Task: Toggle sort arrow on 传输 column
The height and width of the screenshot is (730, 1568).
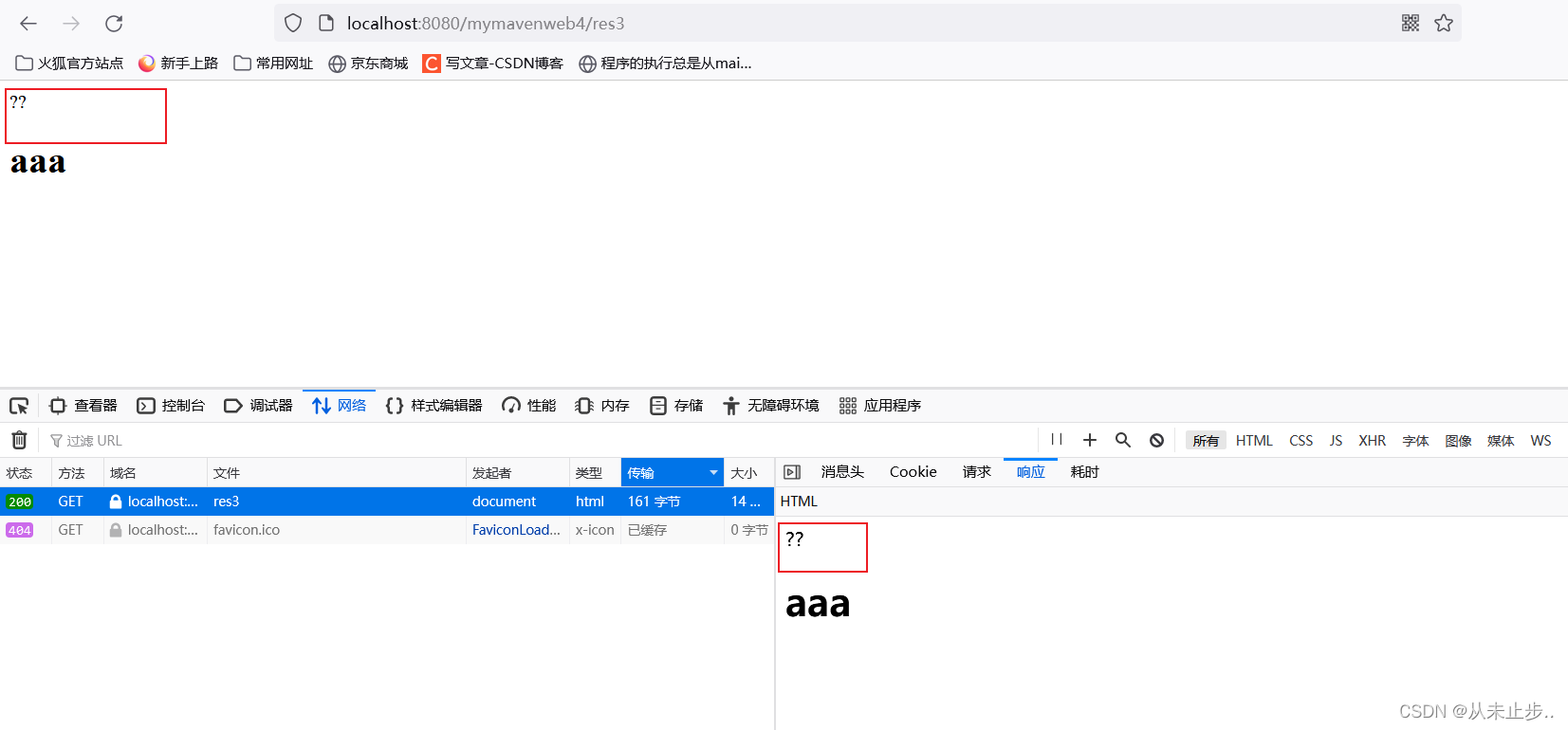Action: tap(713, 473)
